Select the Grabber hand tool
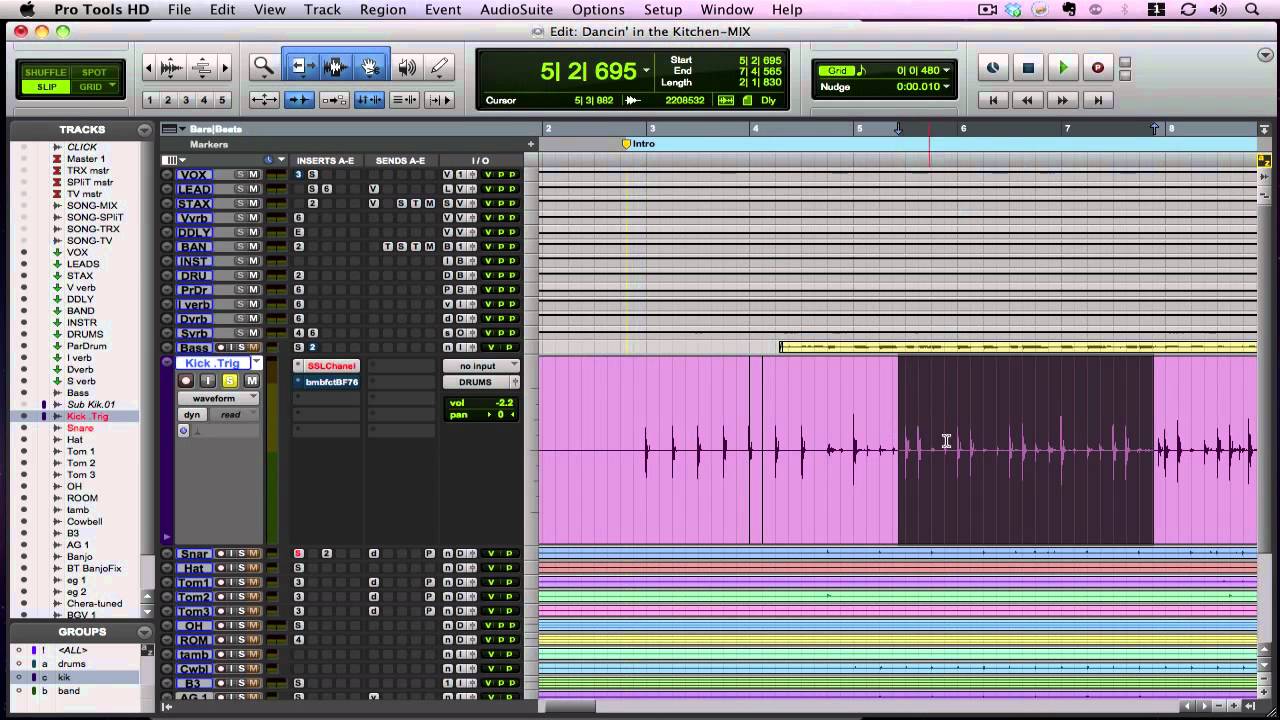The height and width of the screenshot is (720, 1280). coord(369,67)
